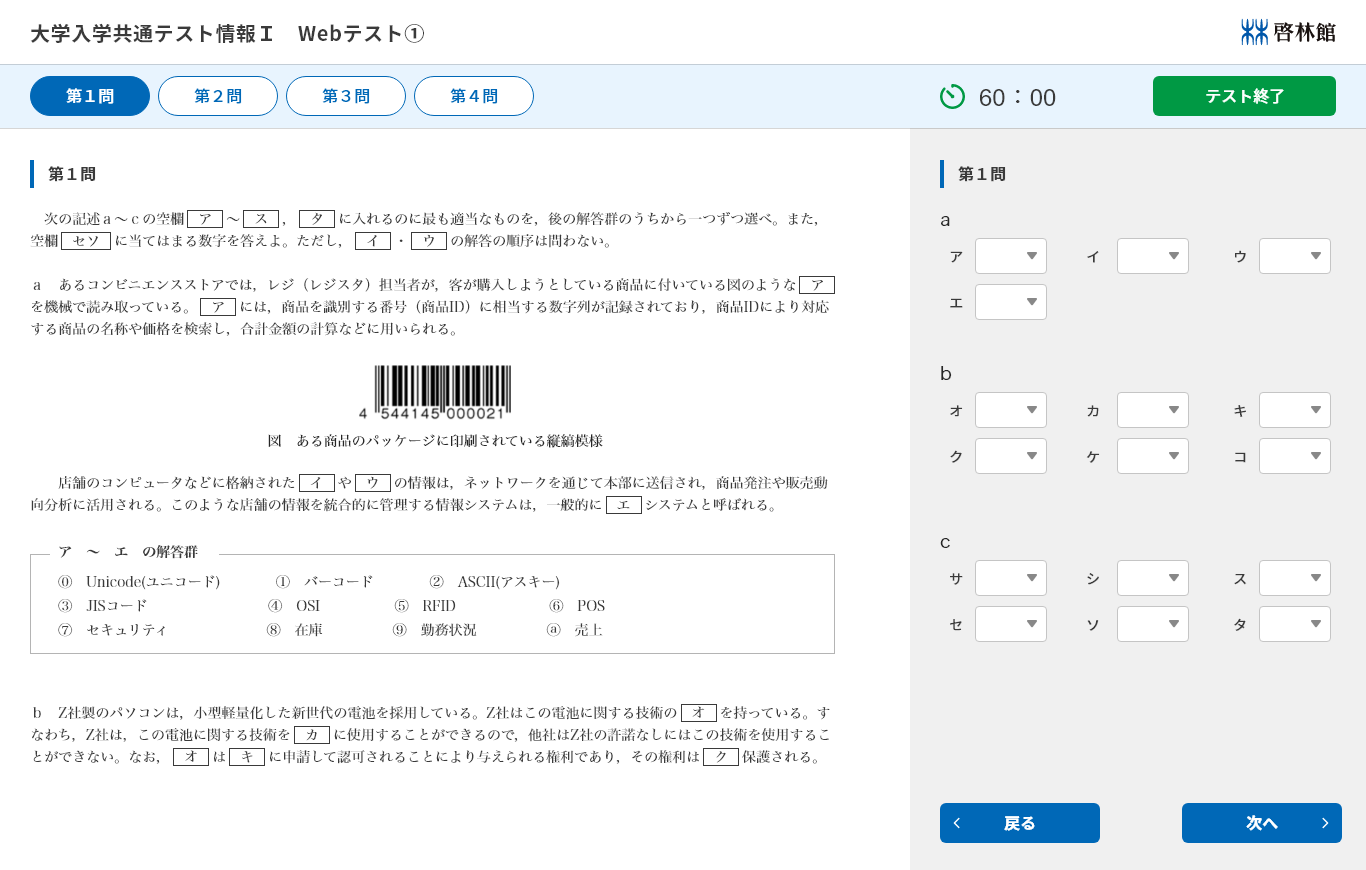Open the エ answer dropdown
The width and height of the screenshot is (1366, 870).
click(x=1010, y=302)
